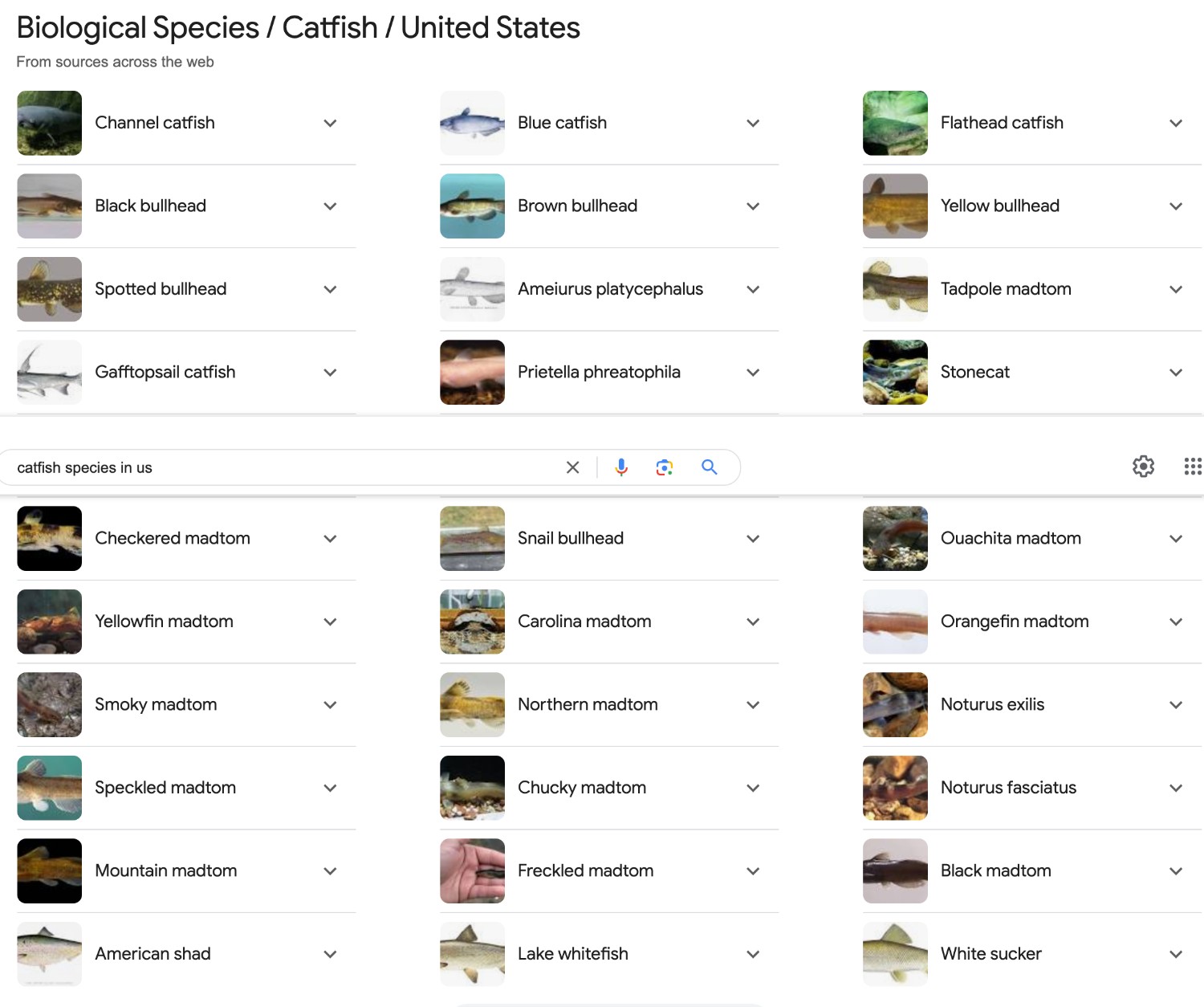Image resolution: width=1204 pixels, height=1007 pixels.
Task: Click into the search input field
Action: point(281,467)
